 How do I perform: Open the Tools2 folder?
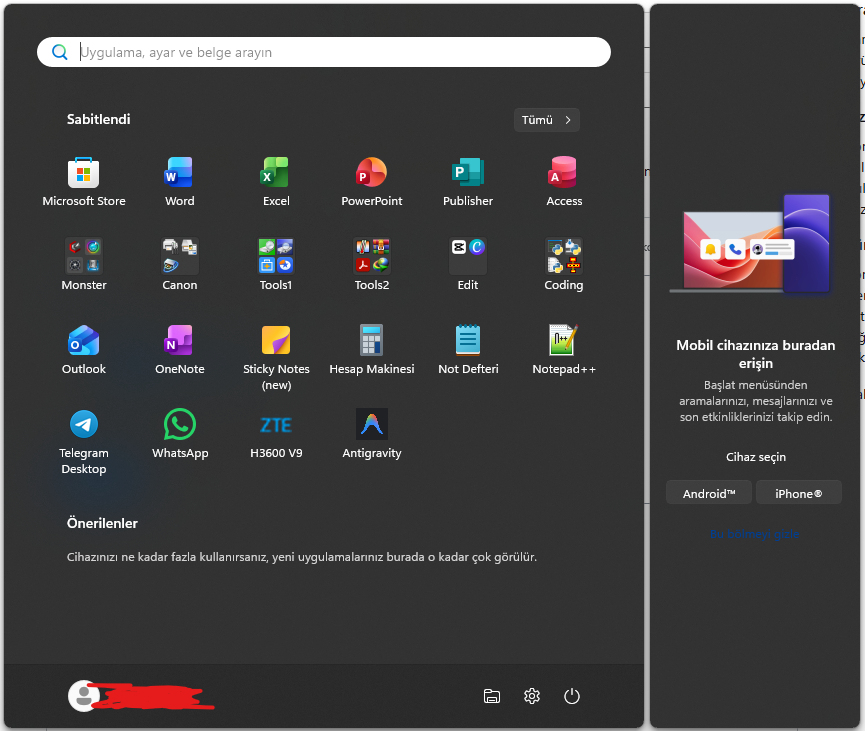point(372,265)
